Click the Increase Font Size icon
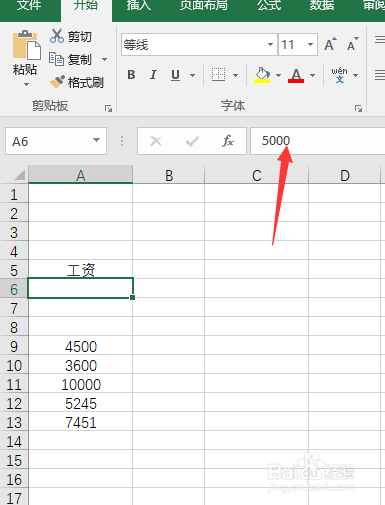 (x=330, y=44)
